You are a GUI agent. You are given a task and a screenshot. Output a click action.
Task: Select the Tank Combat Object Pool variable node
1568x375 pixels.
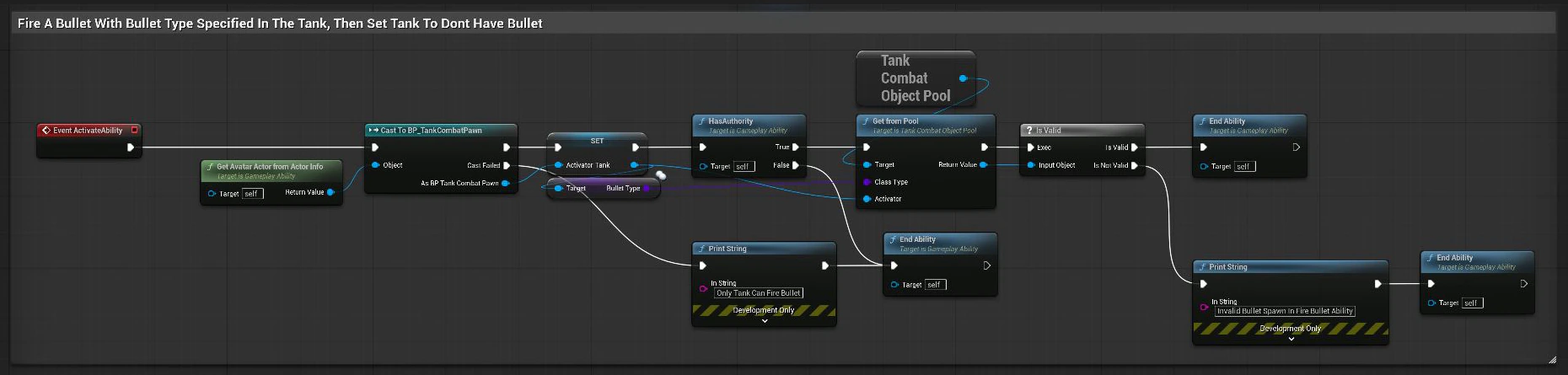point(916,78)
